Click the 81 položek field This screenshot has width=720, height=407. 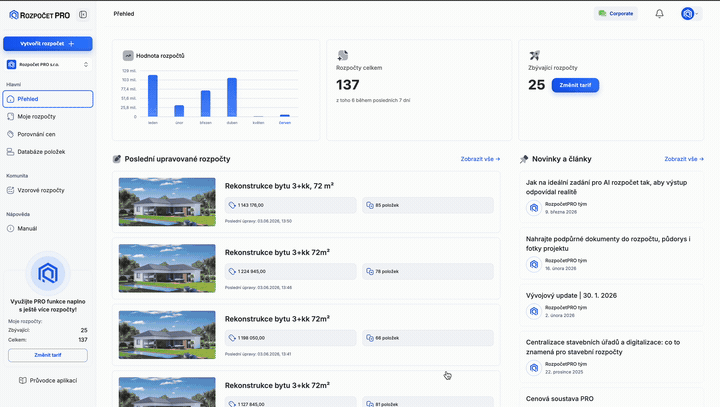[428, 402]
